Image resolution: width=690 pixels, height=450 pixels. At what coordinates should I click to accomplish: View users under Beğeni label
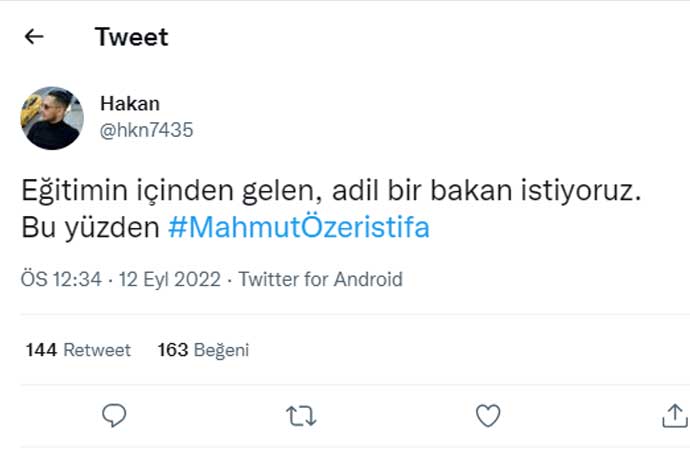222,350
